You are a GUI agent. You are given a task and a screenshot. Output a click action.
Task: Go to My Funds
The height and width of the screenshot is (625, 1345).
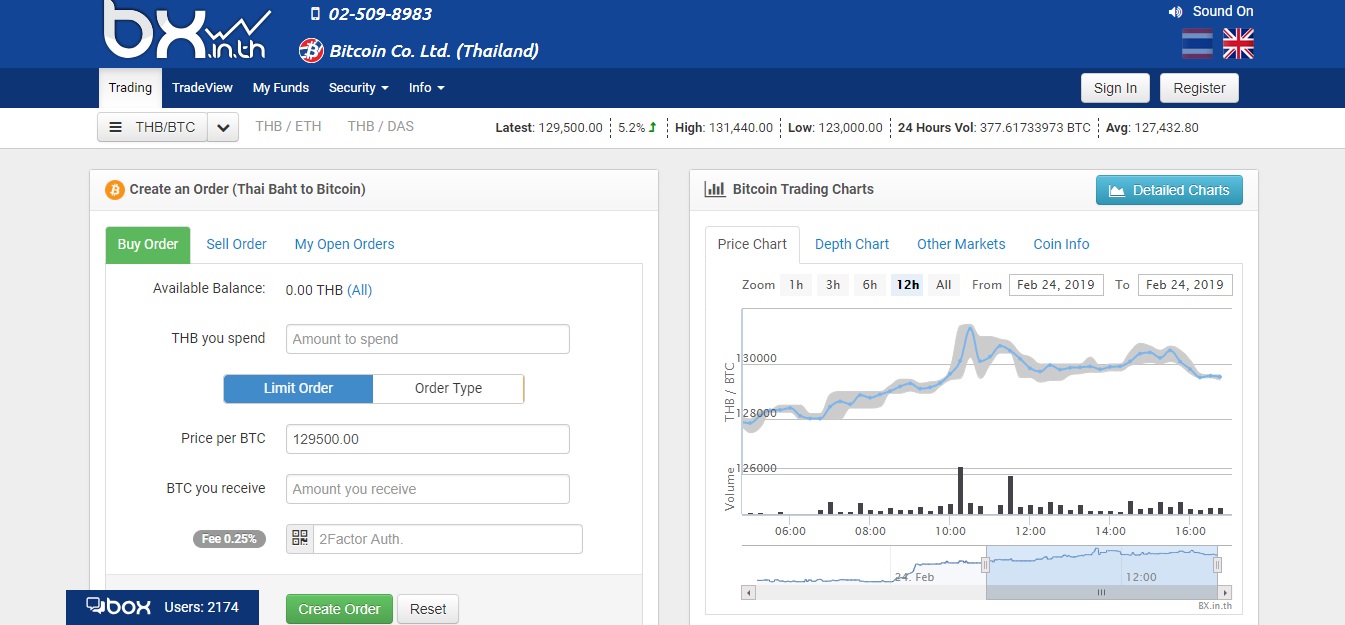[x=281, y=88]
